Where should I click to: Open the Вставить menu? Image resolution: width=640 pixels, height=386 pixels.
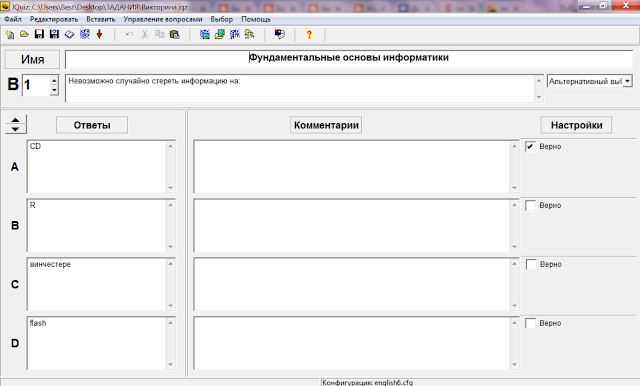point(101,19)
